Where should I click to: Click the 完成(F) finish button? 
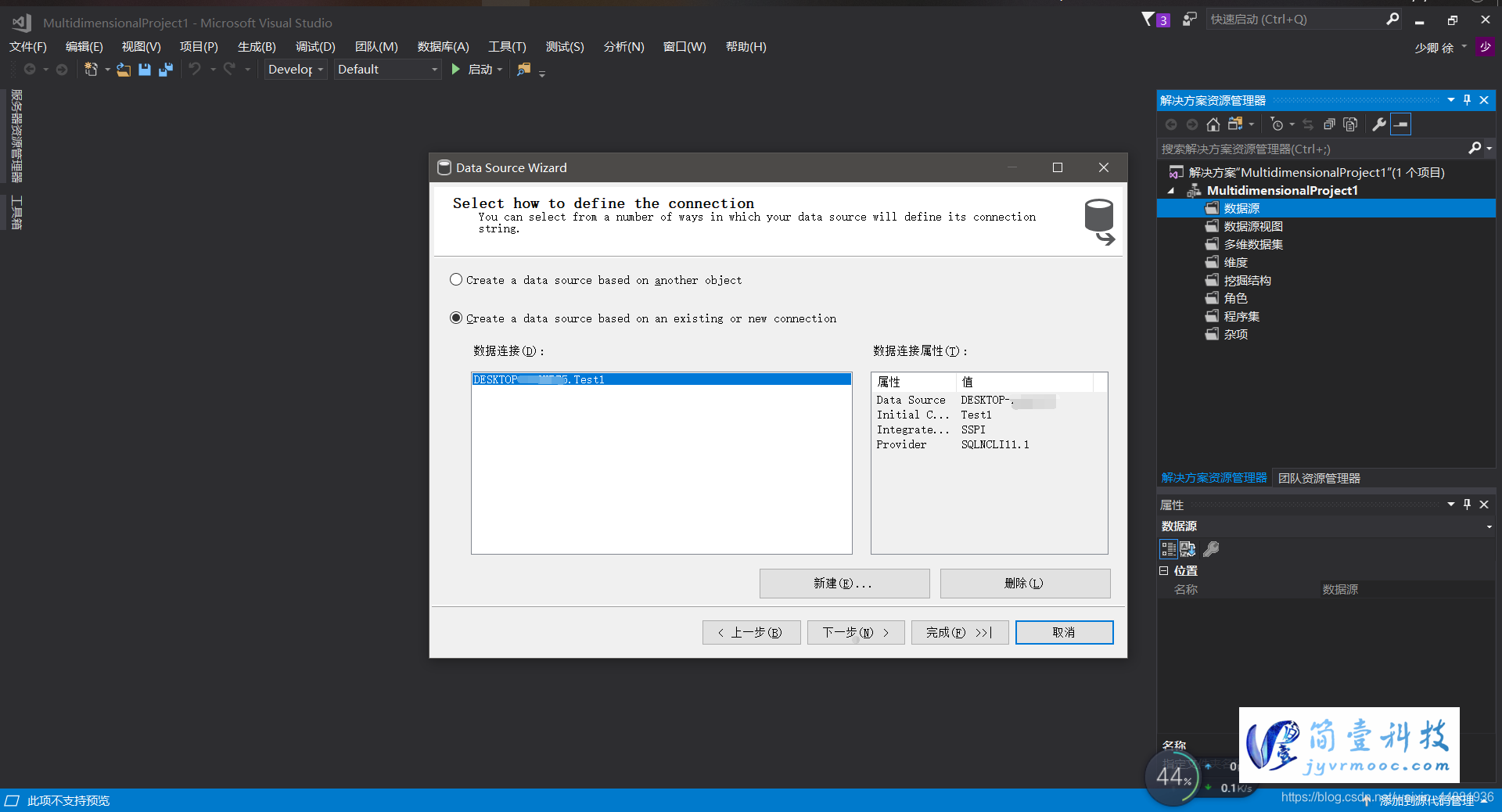point(960,632)
